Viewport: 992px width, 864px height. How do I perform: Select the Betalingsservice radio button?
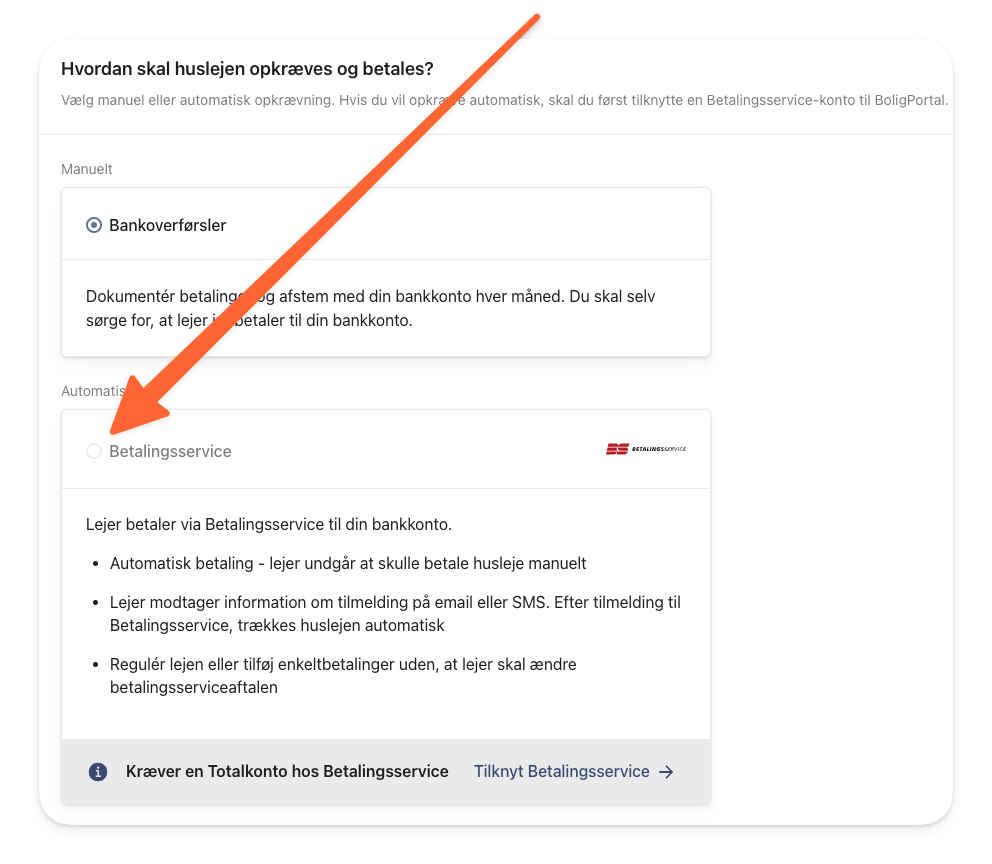tap(94, 451)
